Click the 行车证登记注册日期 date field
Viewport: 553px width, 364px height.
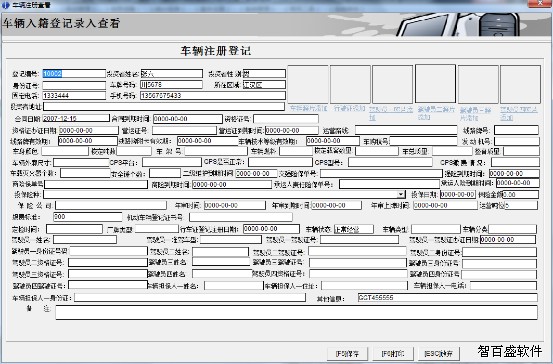(x=271, y=229)
